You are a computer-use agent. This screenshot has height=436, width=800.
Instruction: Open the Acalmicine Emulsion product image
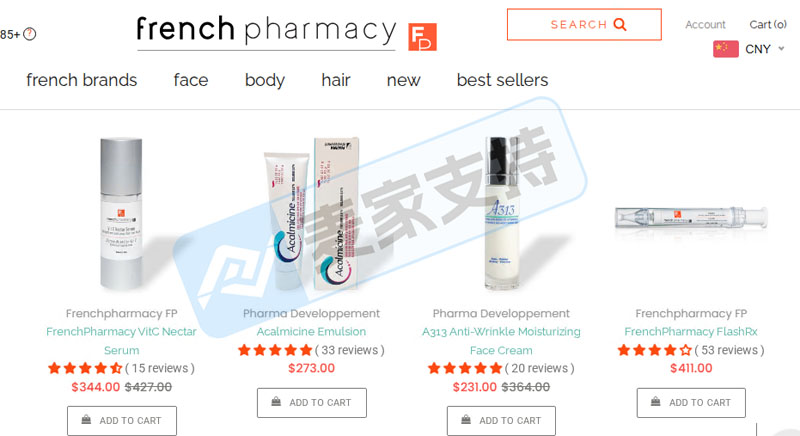point(312,214)
